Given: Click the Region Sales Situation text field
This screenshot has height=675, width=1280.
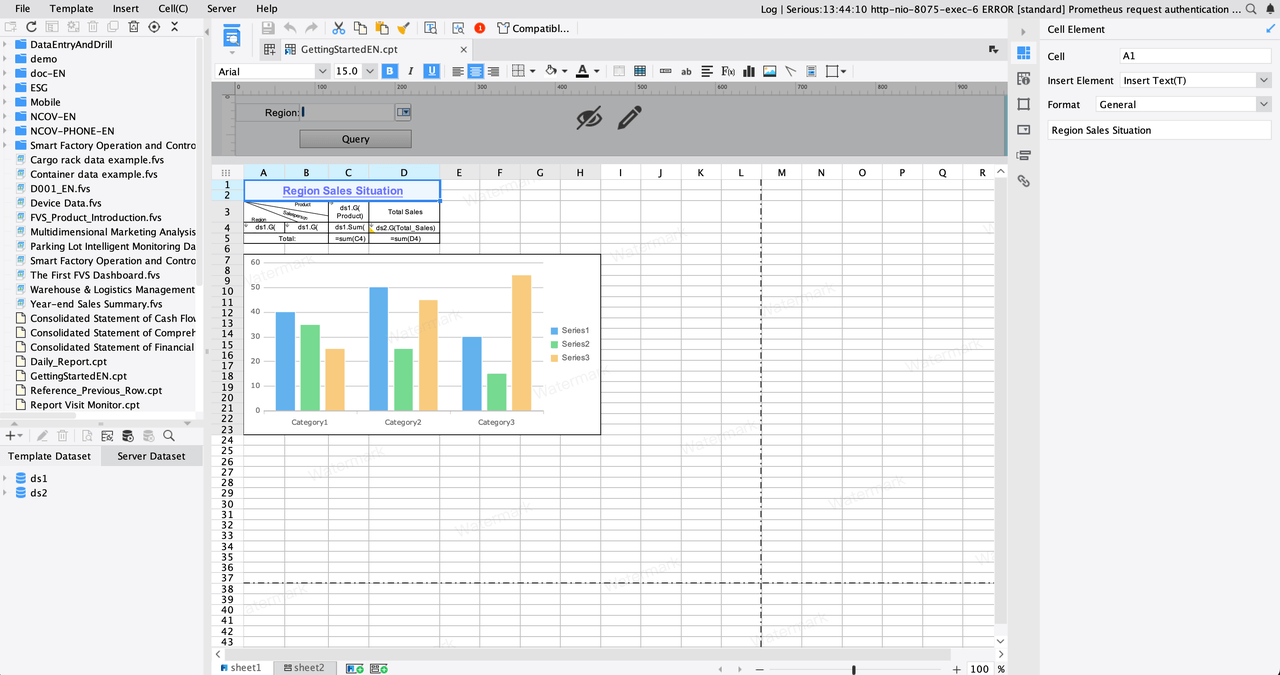Looking at the screenshot, I should [1158, 130].
